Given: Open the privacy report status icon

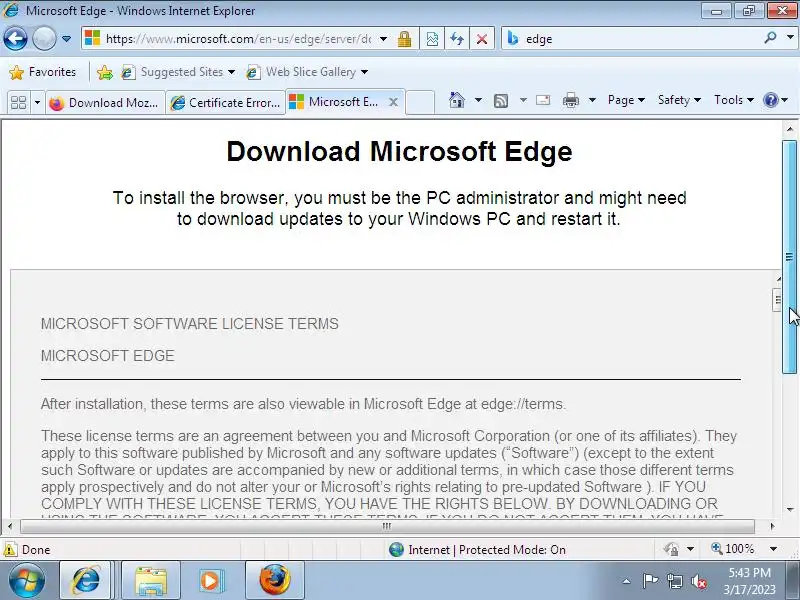Looking at the screenshot, I should point(671,549).
